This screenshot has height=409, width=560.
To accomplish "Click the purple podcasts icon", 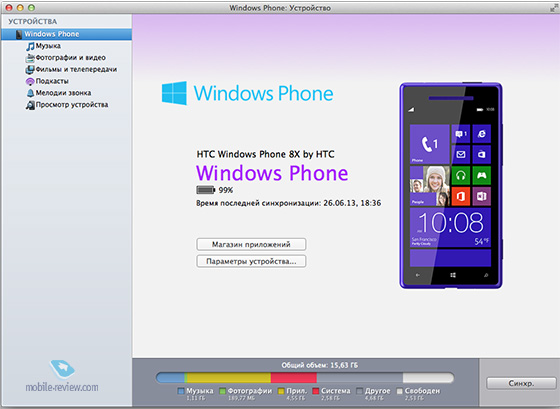I will coord(30,81).
